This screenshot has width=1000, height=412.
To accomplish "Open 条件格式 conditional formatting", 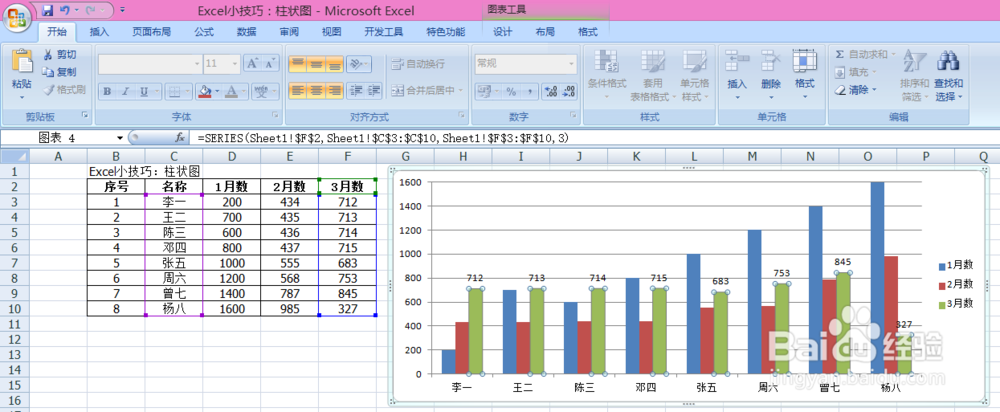I will coord(607,75).
